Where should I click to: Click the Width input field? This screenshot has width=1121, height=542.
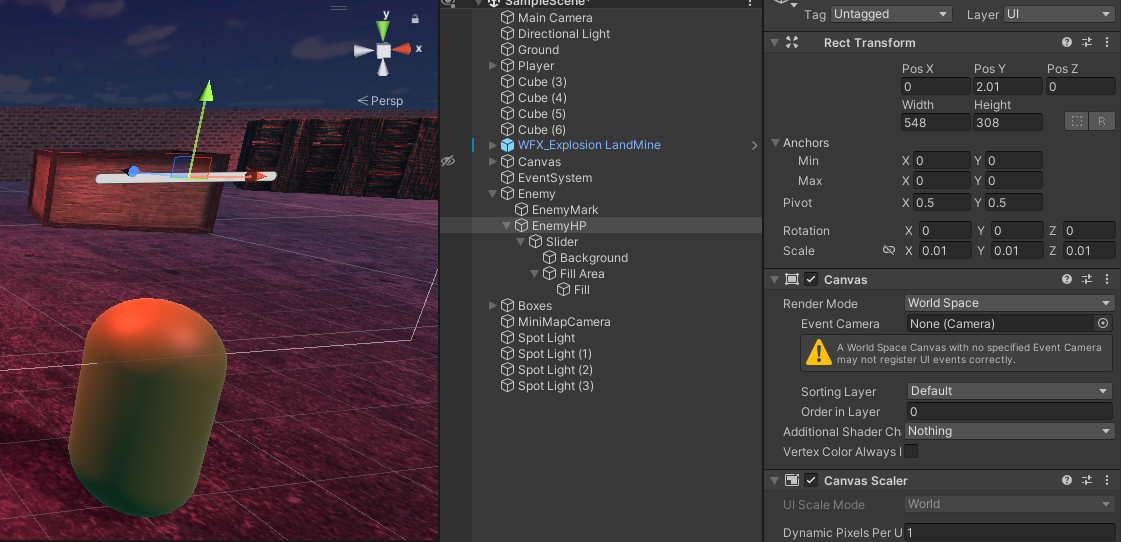(x=936, y=122)
